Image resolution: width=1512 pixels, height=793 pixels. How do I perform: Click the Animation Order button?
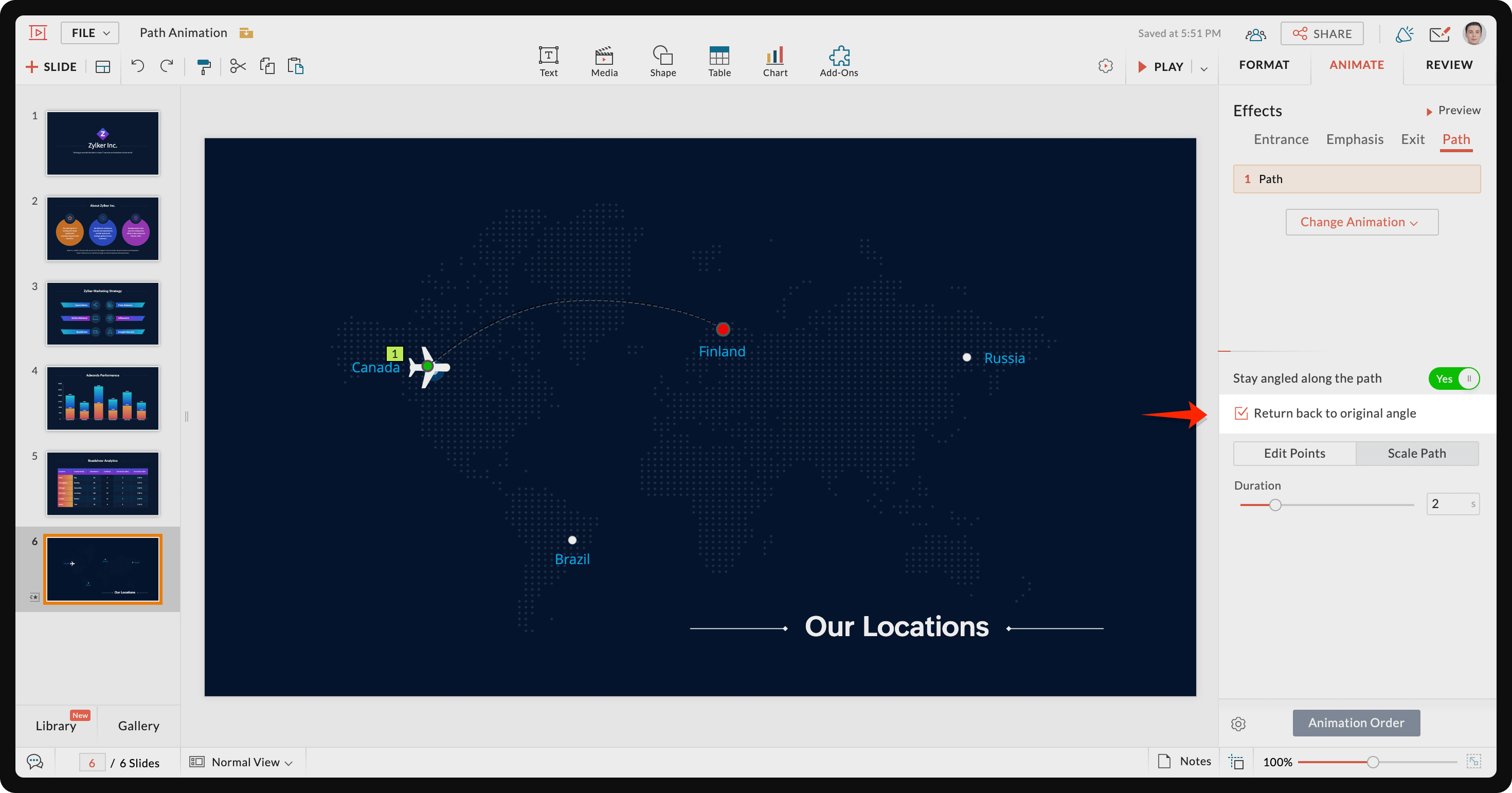[1356, 723]
